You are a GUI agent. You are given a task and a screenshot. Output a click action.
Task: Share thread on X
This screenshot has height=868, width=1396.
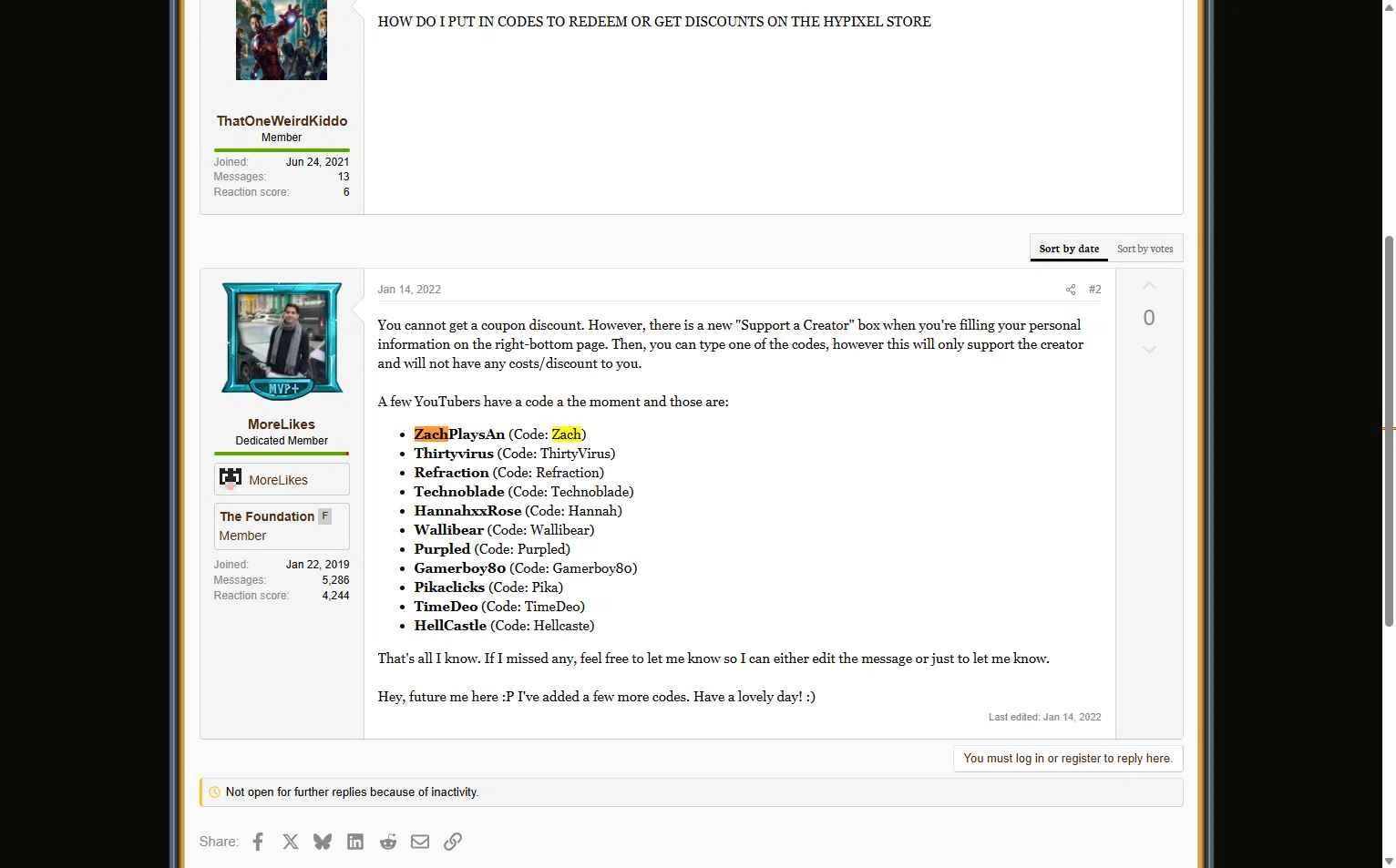coord(291,842)
